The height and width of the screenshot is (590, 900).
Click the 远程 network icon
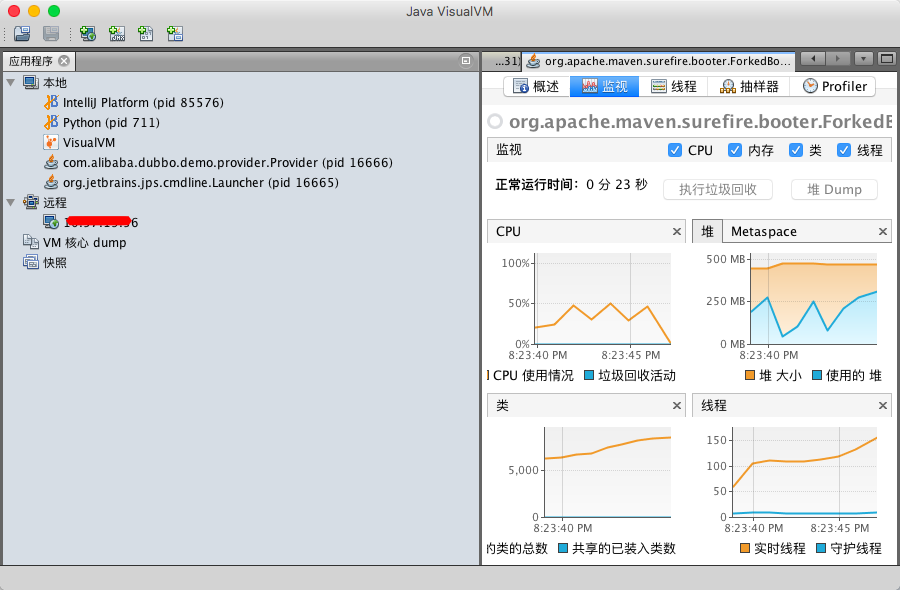[x=31, y=202]
